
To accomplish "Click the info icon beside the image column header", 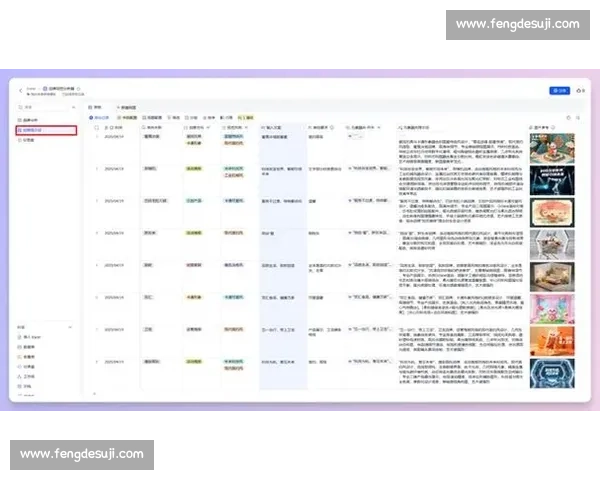I will [553, 127].
